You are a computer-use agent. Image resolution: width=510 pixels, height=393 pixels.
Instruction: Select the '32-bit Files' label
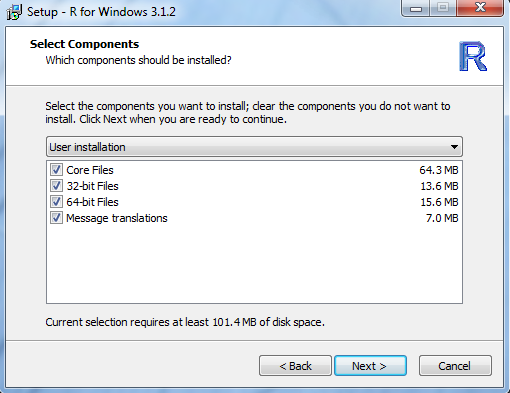(x=93, y=186)
